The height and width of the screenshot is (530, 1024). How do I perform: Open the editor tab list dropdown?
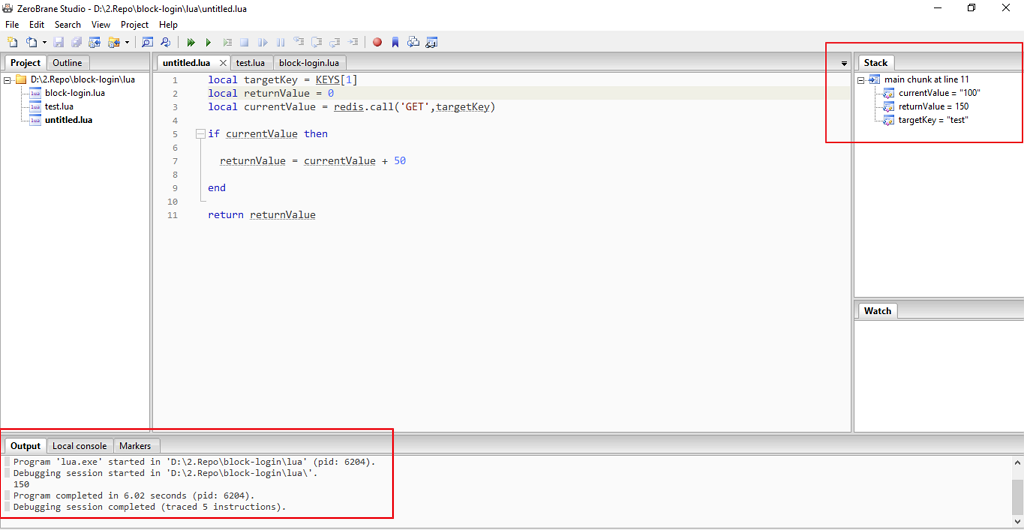point(844,63)
